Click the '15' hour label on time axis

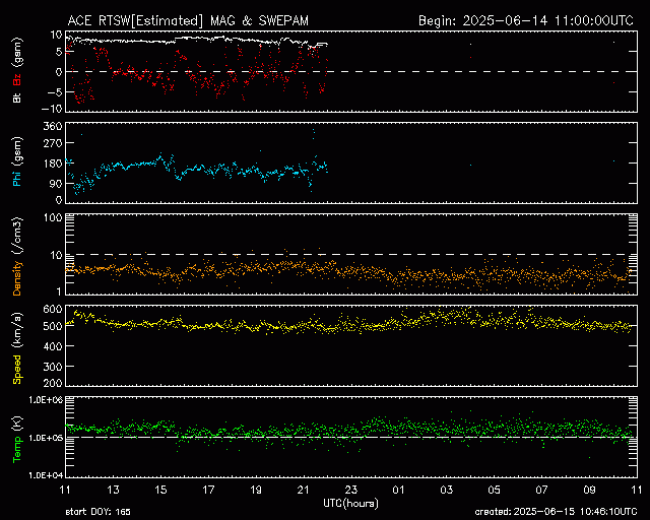160,490
